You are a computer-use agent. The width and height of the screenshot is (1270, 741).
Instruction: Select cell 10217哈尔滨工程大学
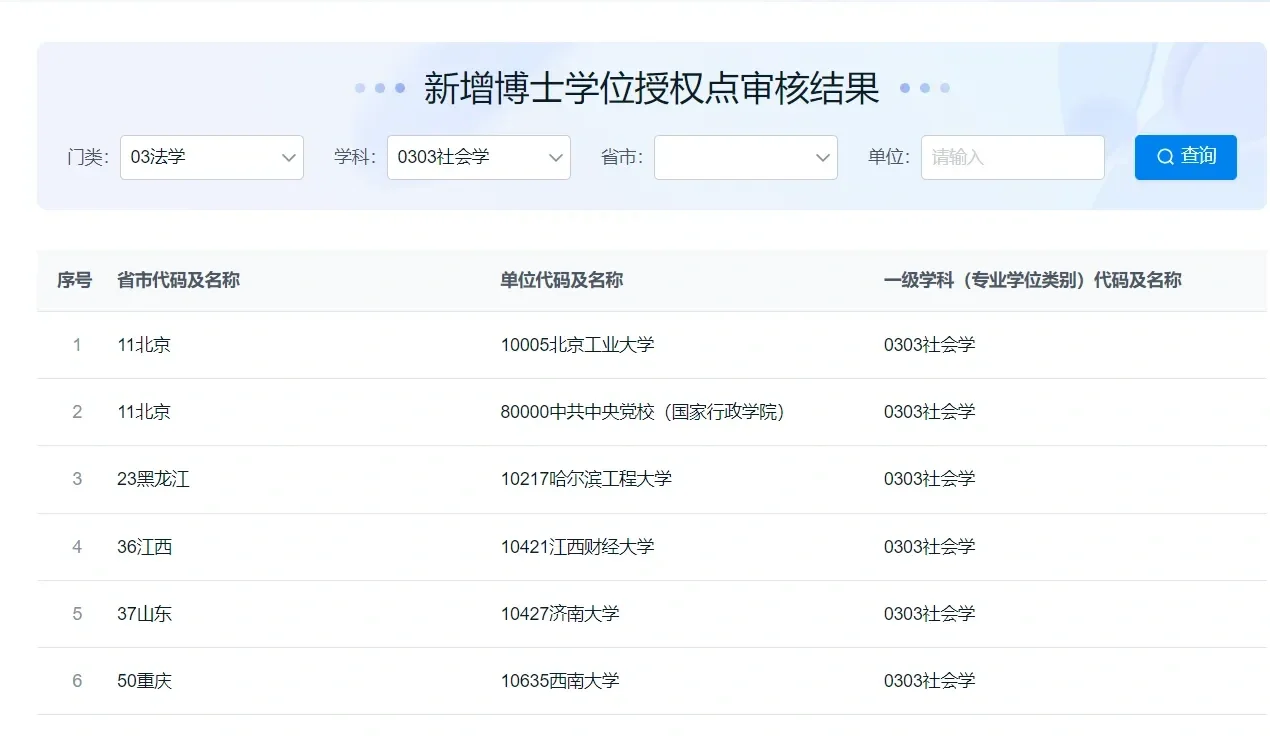click(x=586, y=479)
